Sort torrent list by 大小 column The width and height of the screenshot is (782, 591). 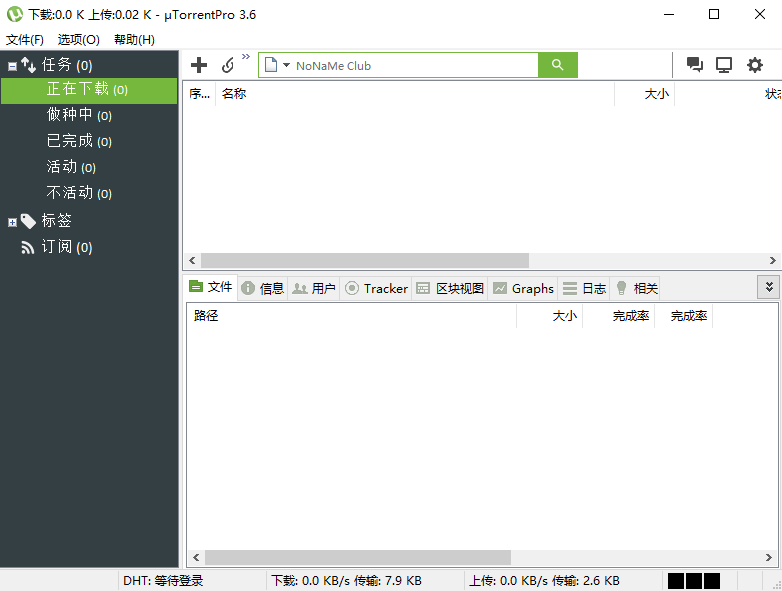coord(644,94)
